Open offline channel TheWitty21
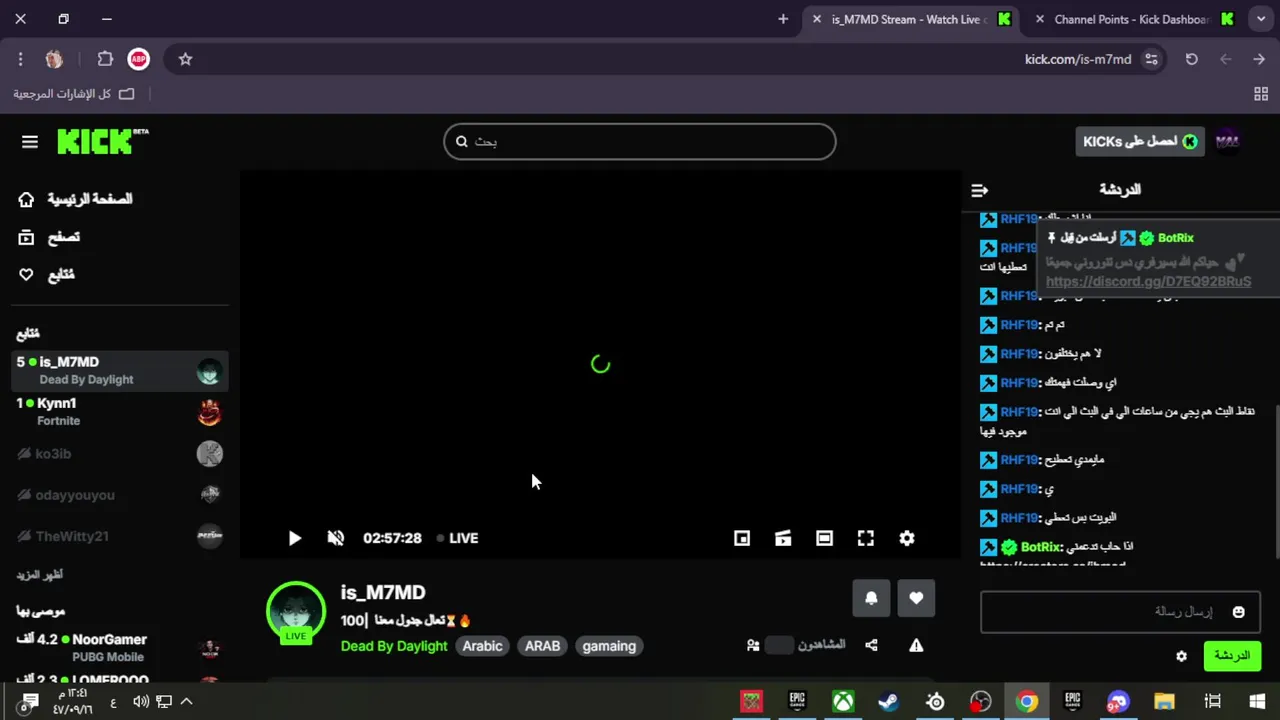The width and height of the screenshot is (1280, 720). (119, 536)
